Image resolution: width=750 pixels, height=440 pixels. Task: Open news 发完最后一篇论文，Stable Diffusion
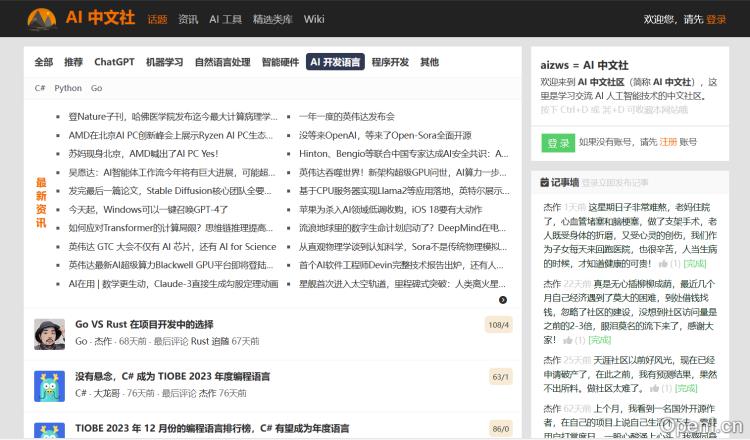(170, 191)
